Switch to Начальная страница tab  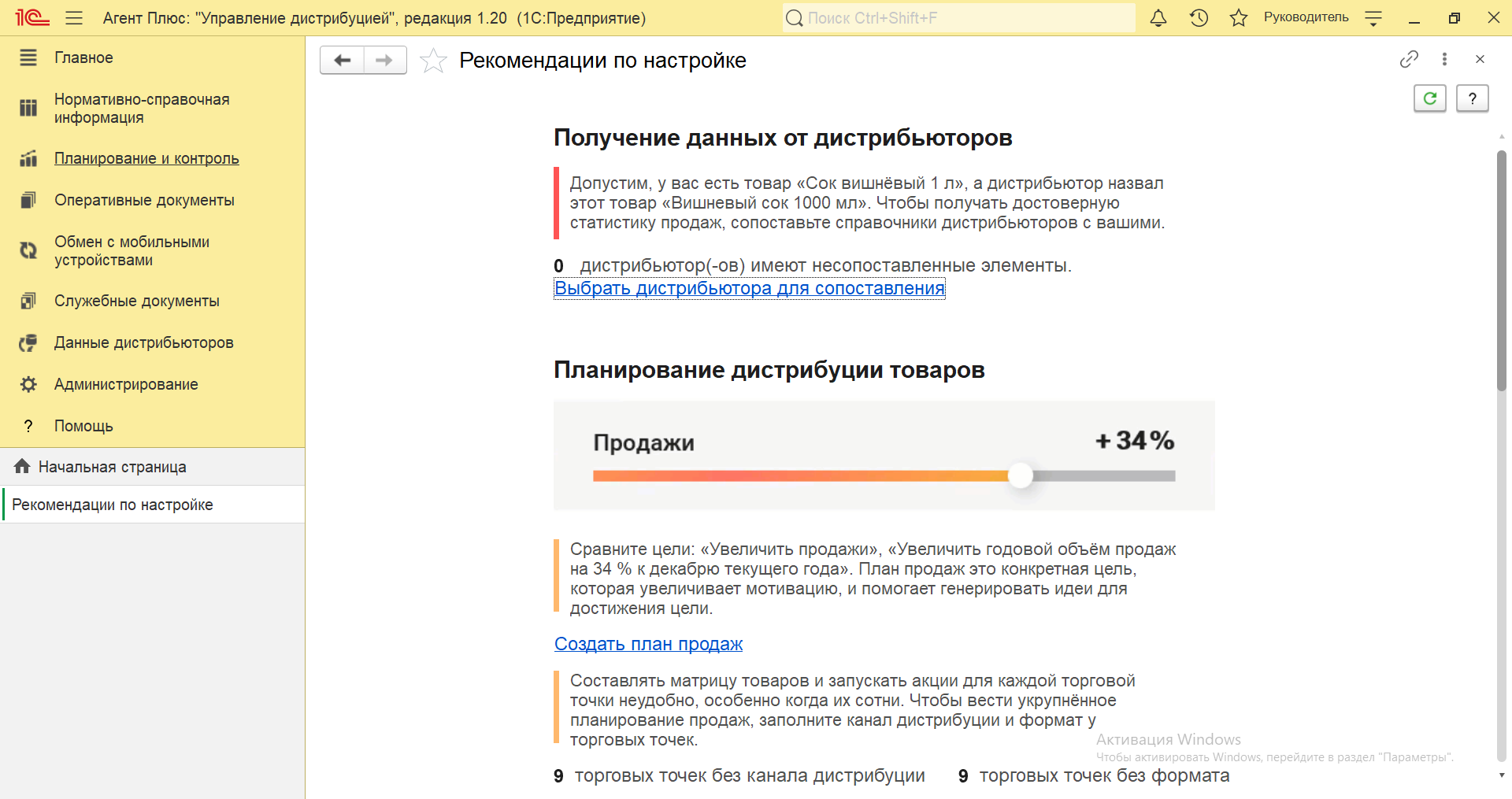click(x=152, y=467)
